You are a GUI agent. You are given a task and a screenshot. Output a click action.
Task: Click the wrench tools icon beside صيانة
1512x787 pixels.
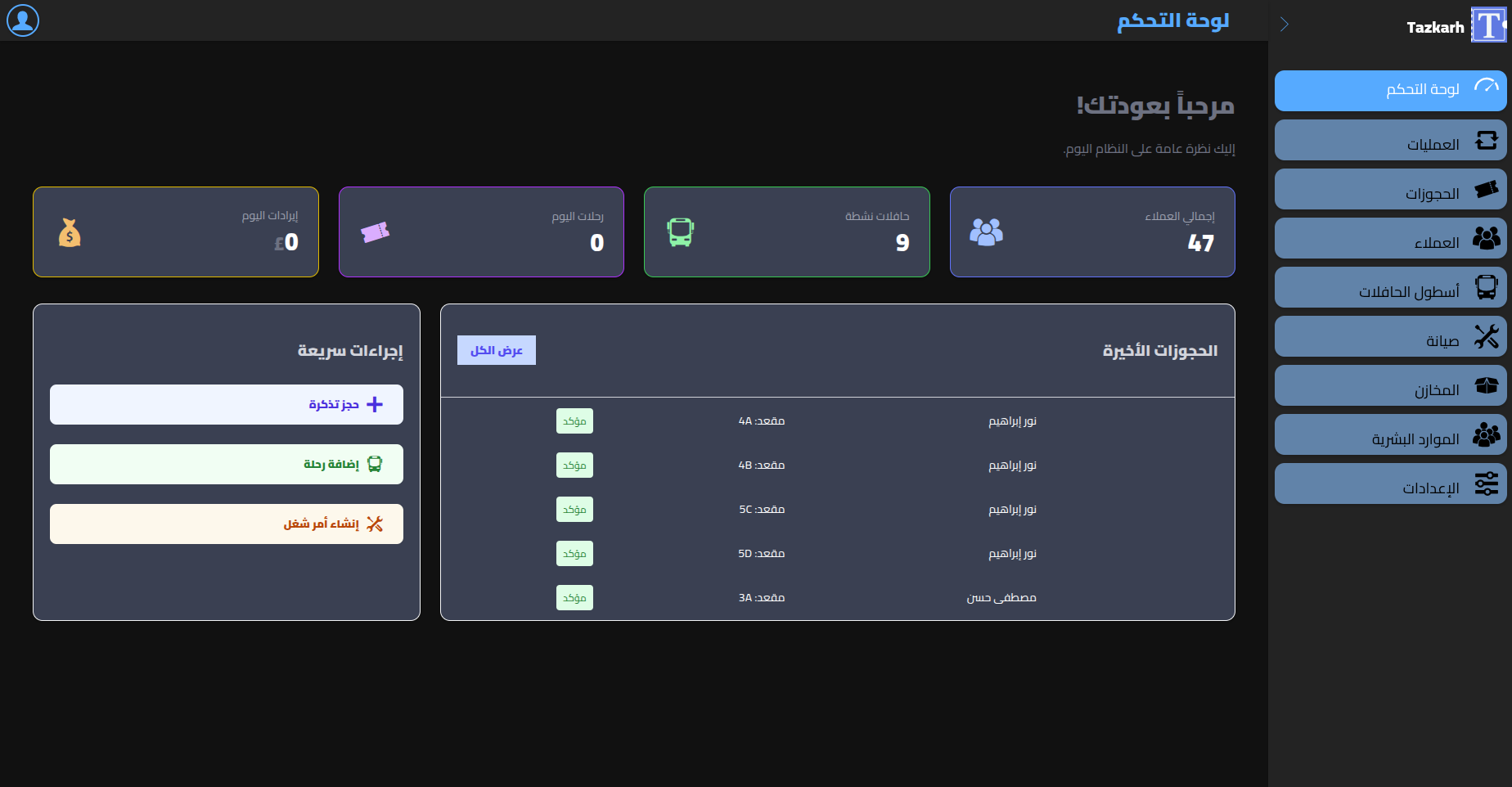click(1486, 336)
